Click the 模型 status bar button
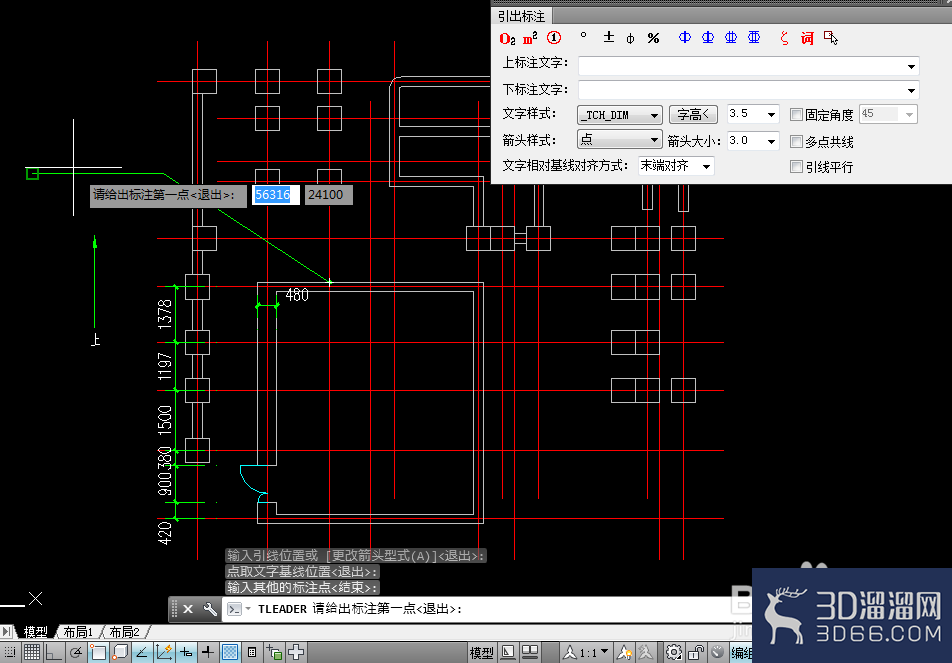This screenshot has width=952, height=663. tap(481, 653)
